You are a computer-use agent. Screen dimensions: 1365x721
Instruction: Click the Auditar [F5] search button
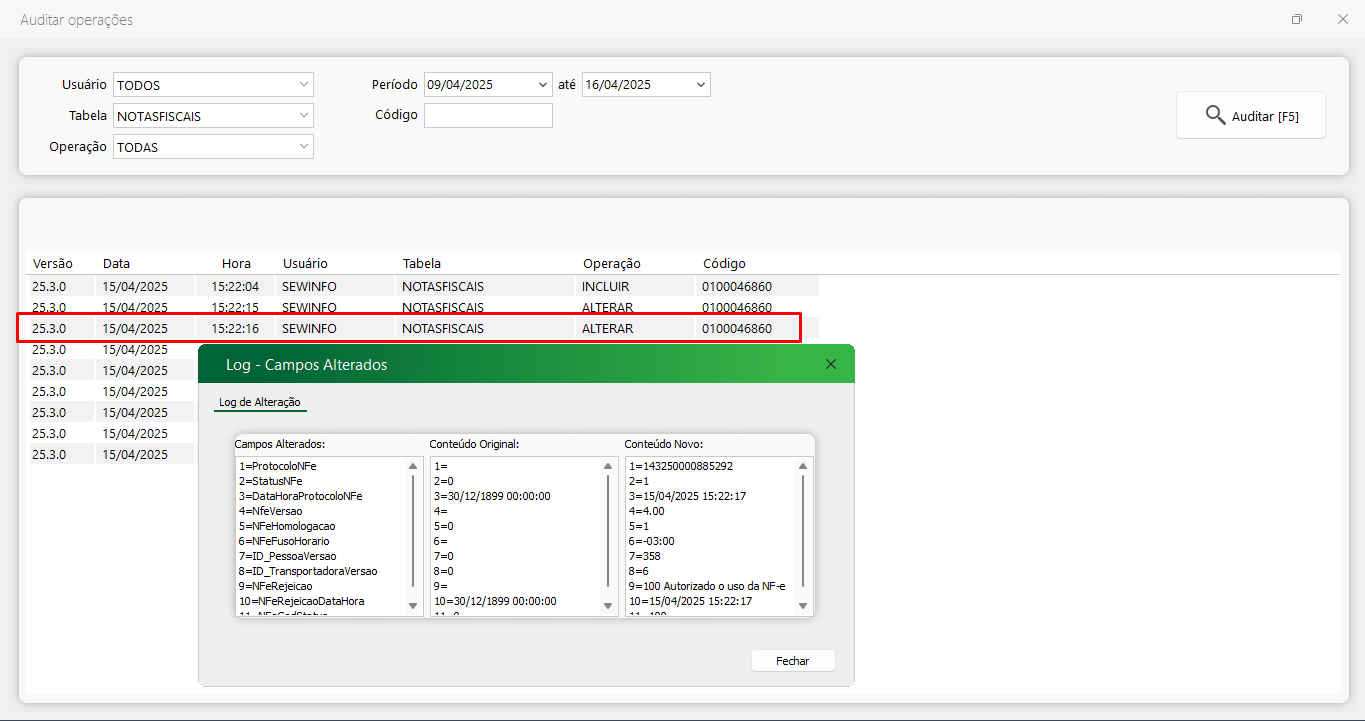pyautogui.click(x=1250, y=116)
